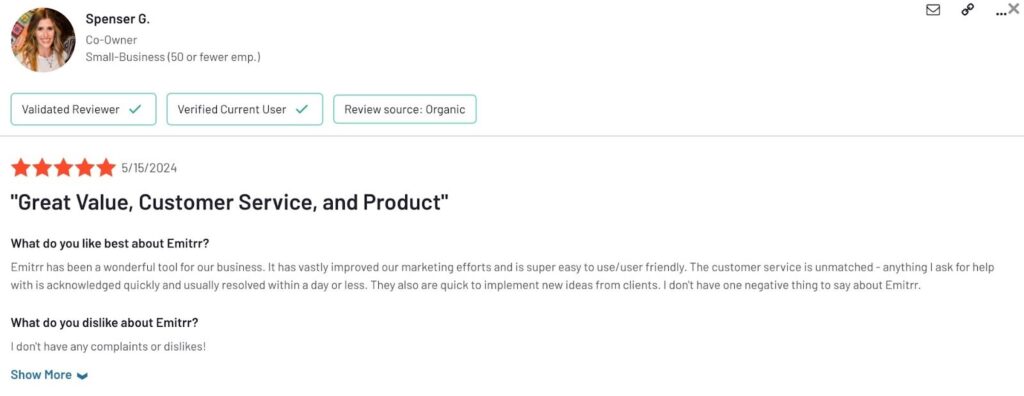Open Spenser G.'s profile photo
1024x396 pixels.
click(x=43, y=39)
